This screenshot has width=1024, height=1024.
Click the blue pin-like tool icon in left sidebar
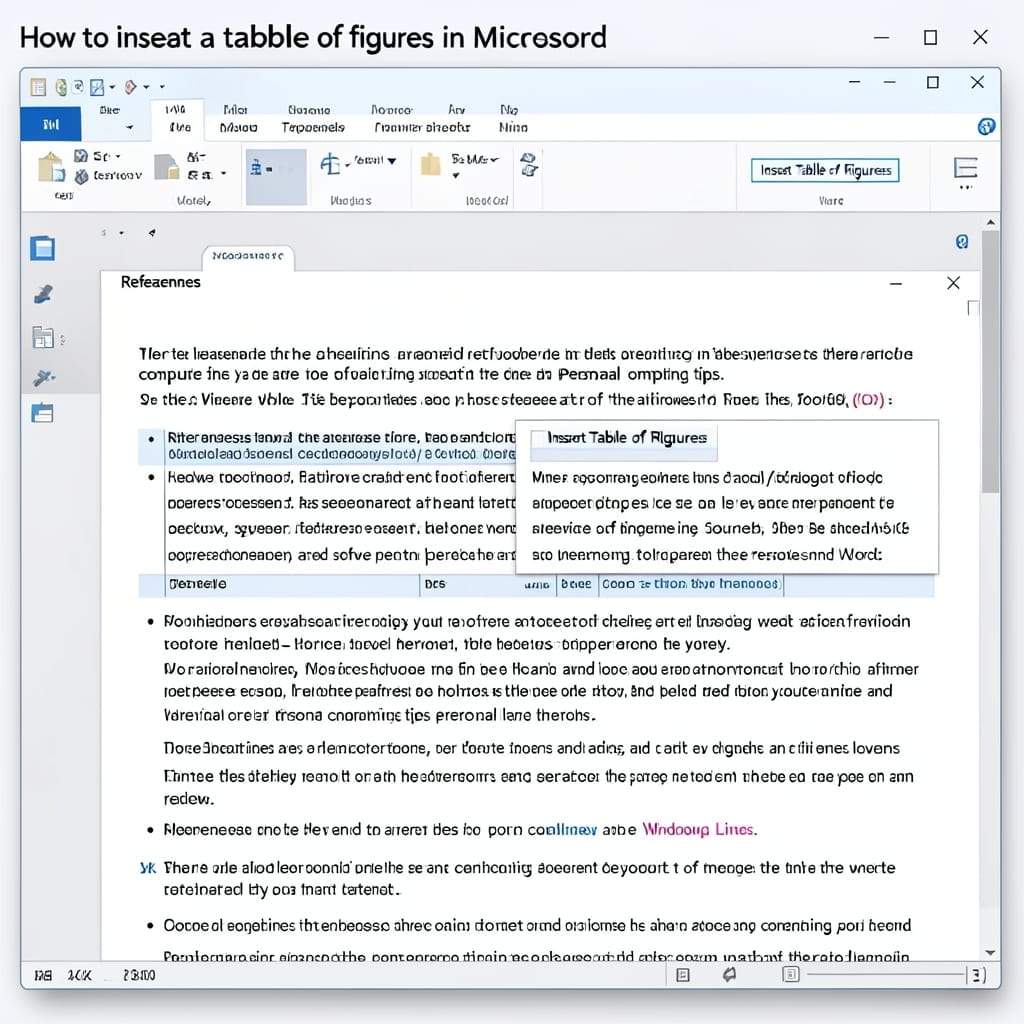(x=43, y=377)
